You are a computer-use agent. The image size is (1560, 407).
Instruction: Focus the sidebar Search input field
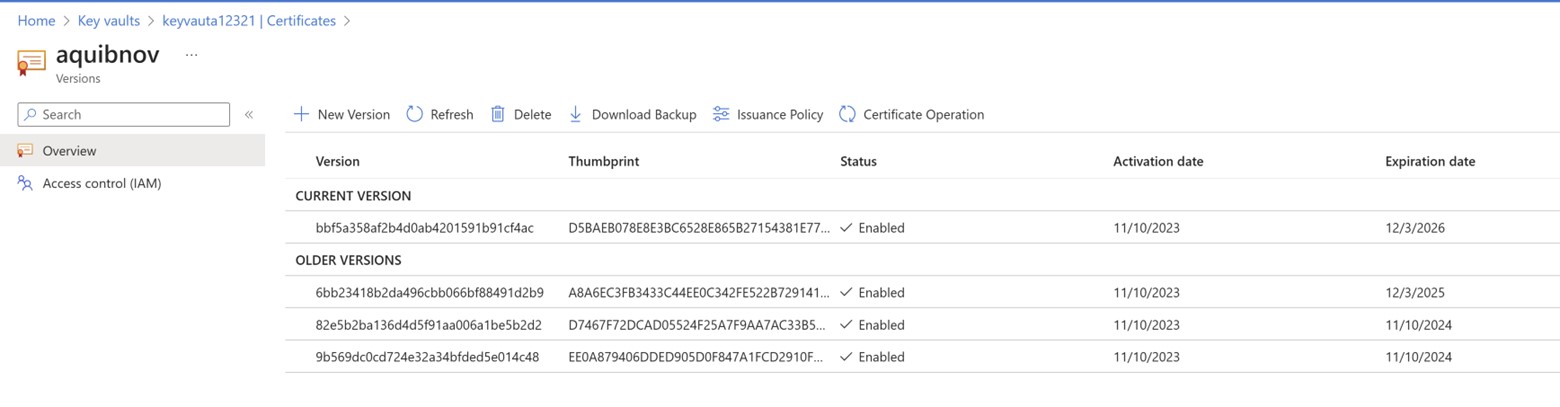tap(123, 114)
